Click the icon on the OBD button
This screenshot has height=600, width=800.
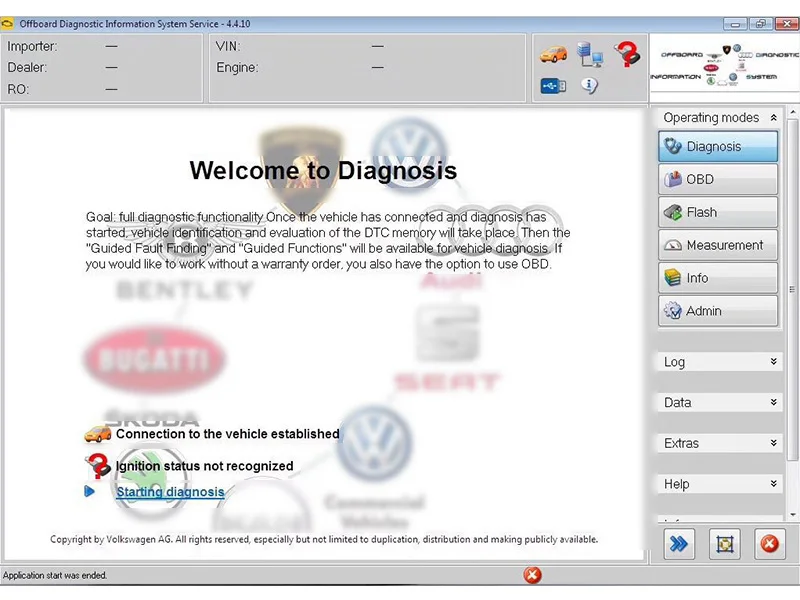672,179
